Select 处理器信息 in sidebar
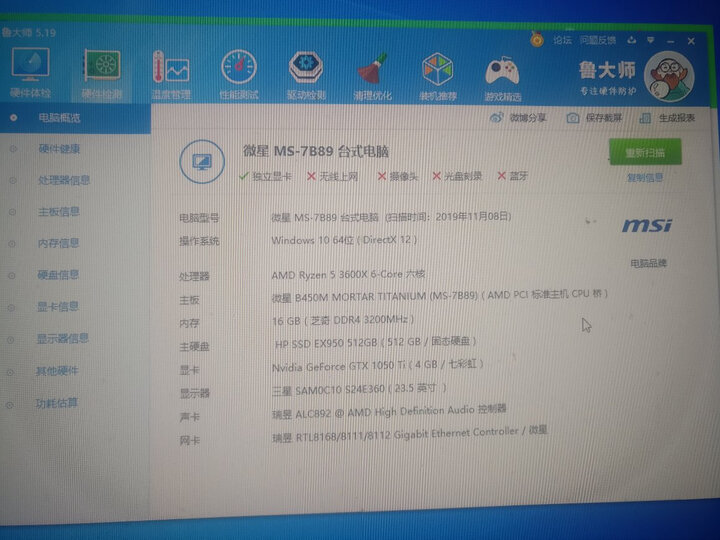 click(64, 180)
